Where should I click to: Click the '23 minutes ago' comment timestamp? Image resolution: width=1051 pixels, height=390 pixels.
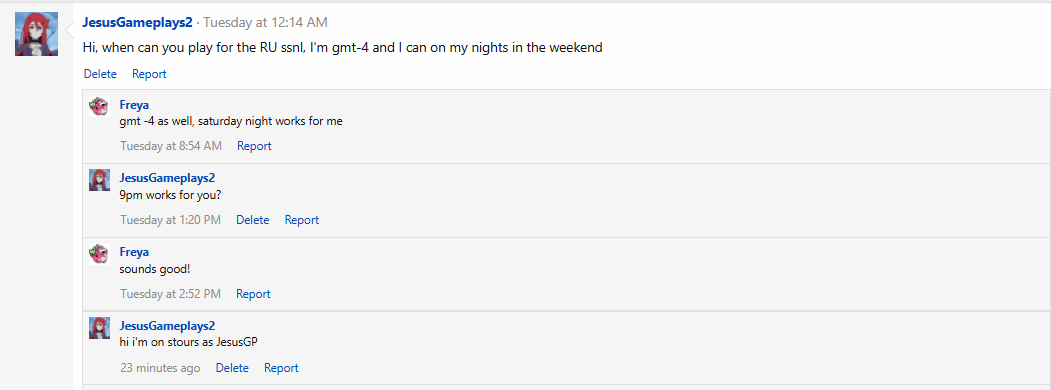[160, 368]
